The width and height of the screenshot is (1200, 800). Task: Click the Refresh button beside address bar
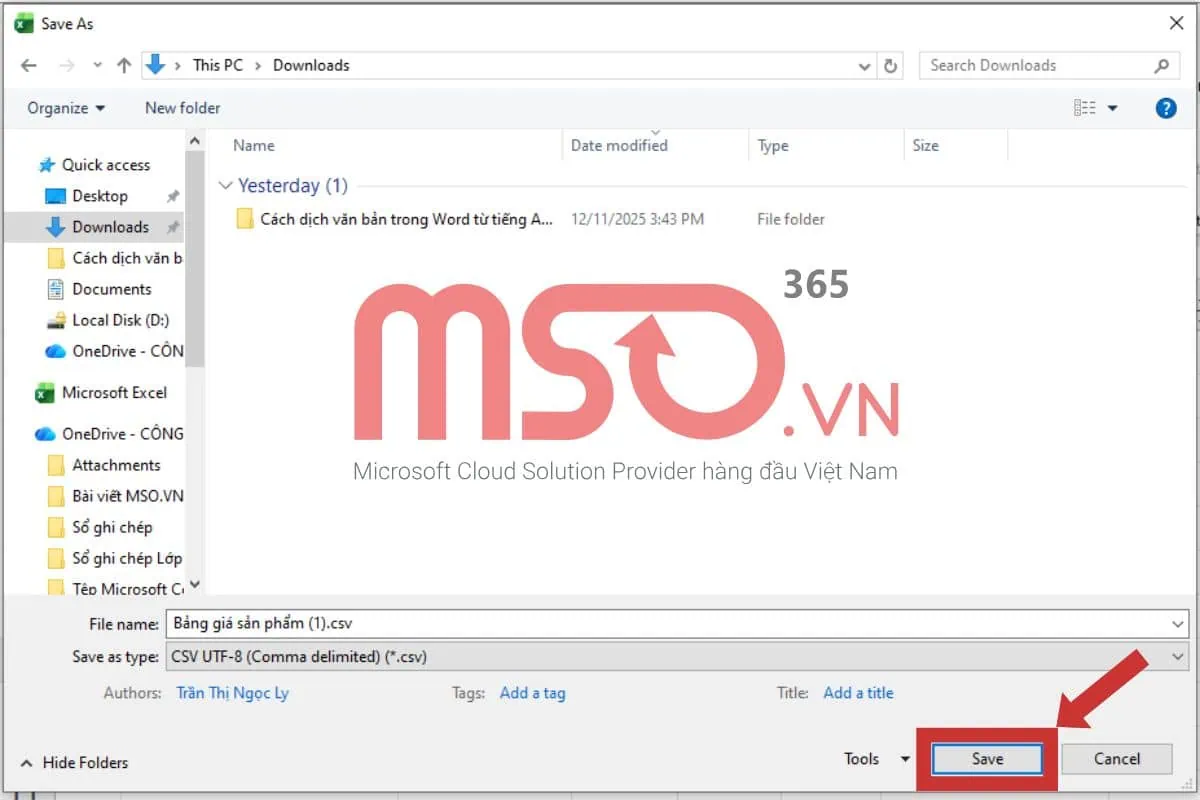coord(890,66)
